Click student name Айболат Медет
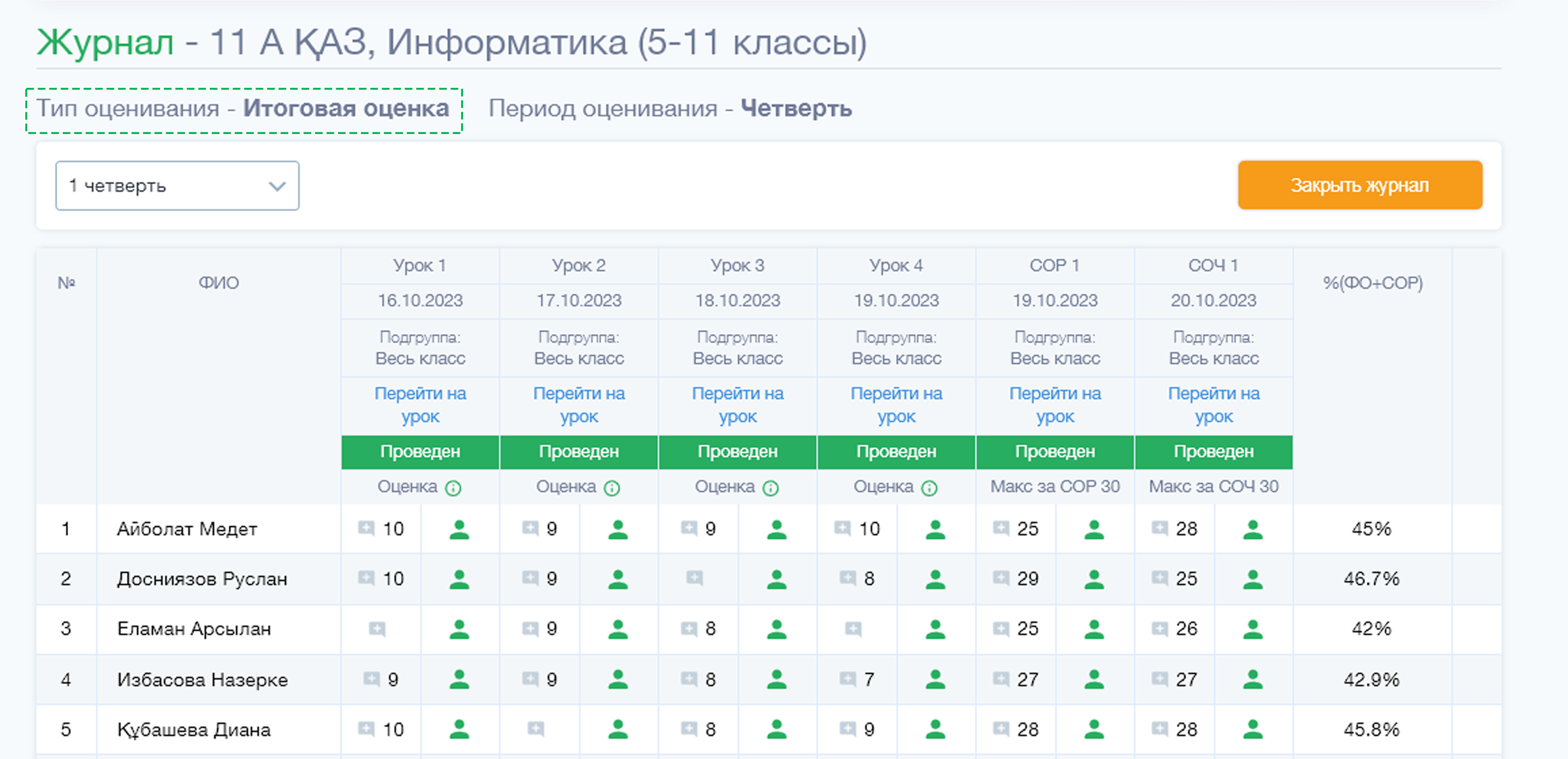Screen dimensions: 1568x759 coord(187,529)
